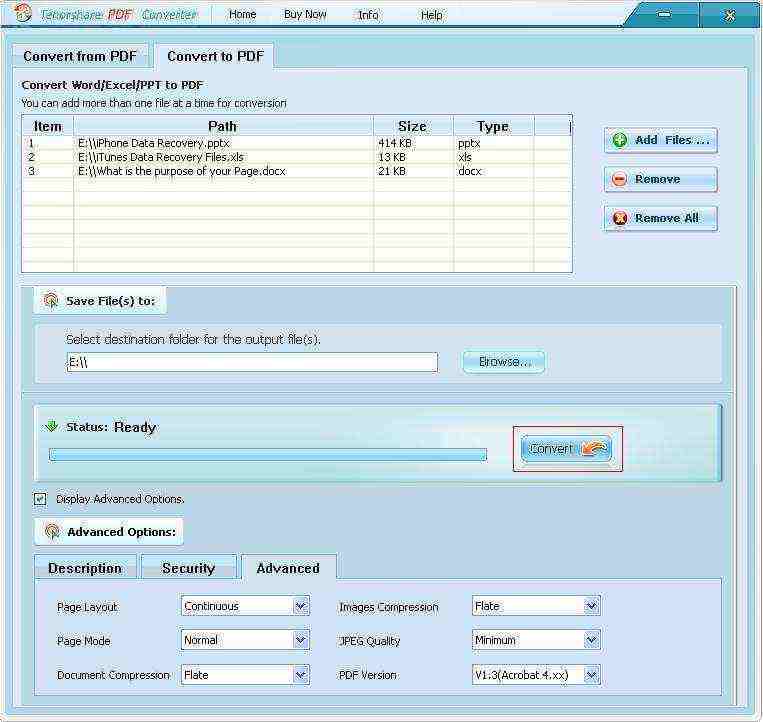The image size is (763, 722).
Task: Open the Page Mode dropdown
Action: click(245, 640)
